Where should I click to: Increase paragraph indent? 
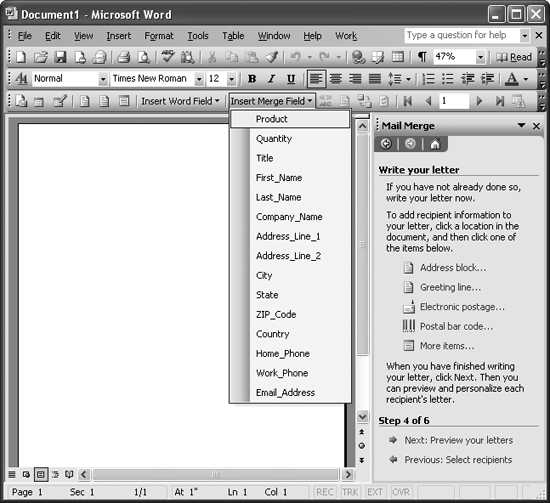488,79
